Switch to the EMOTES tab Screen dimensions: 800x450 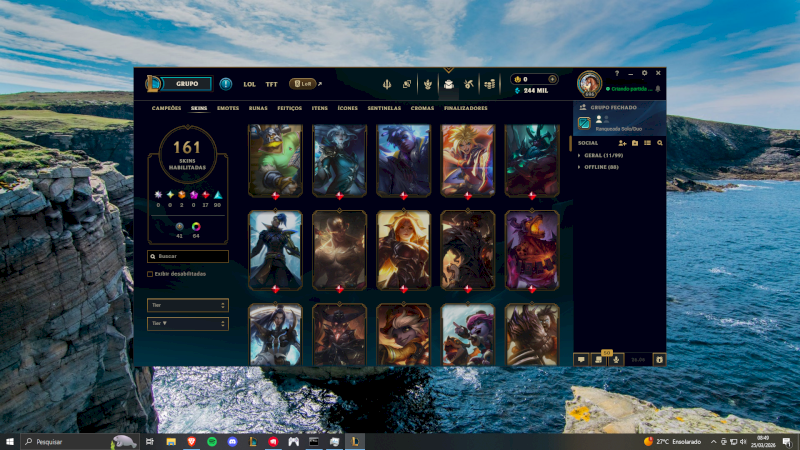click(x=228, y=108)
